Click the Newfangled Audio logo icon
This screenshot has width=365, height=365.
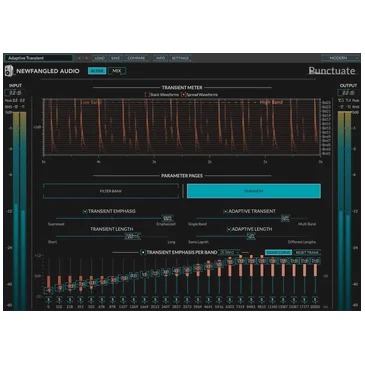[x=10, y=71]
